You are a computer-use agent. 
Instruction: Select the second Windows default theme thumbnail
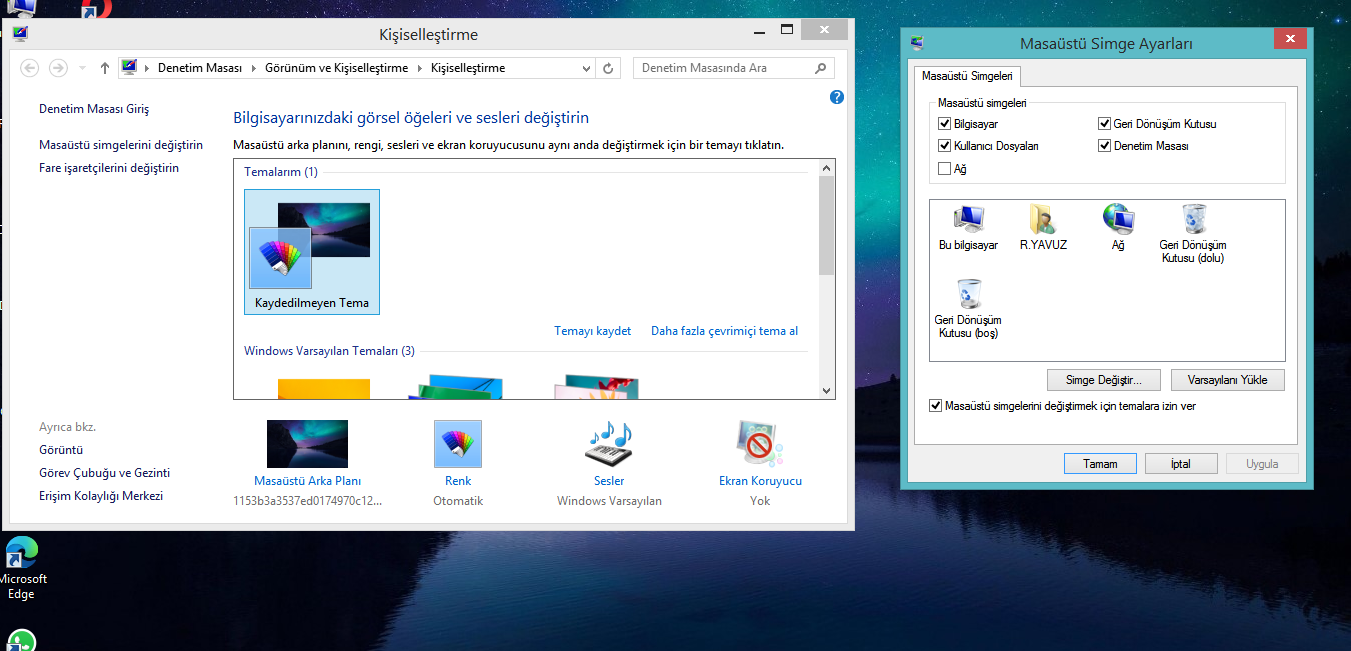(455, 388)
